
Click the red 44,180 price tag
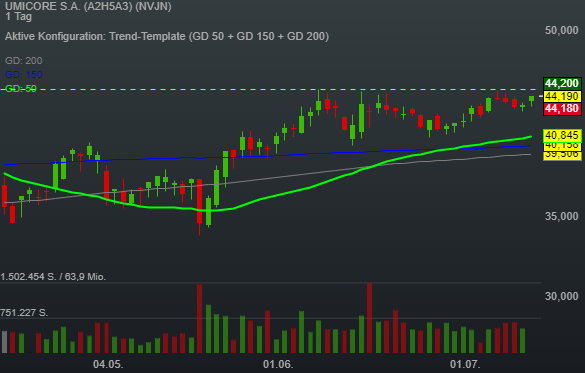pyautogui.click(x=561, y=109)
